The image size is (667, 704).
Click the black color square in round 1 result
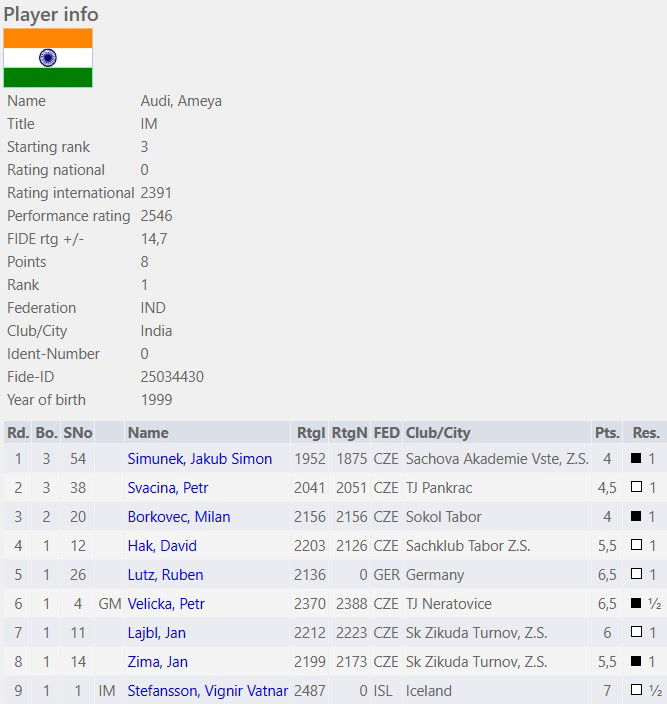(x=636, y=459)
